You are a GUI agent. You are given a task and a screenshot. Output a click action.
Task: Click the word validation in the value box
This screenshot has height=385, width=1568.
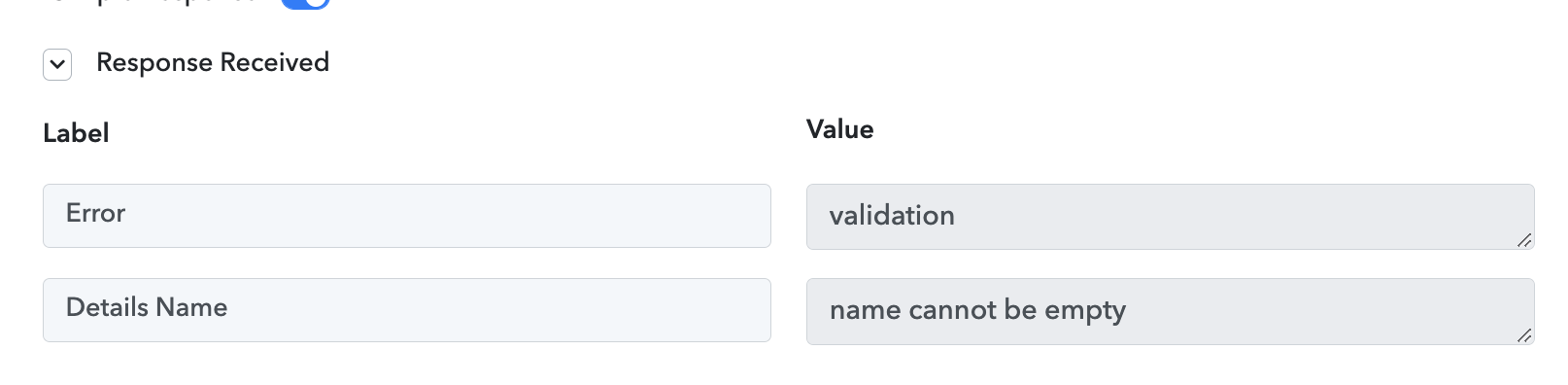click(892, 215)
